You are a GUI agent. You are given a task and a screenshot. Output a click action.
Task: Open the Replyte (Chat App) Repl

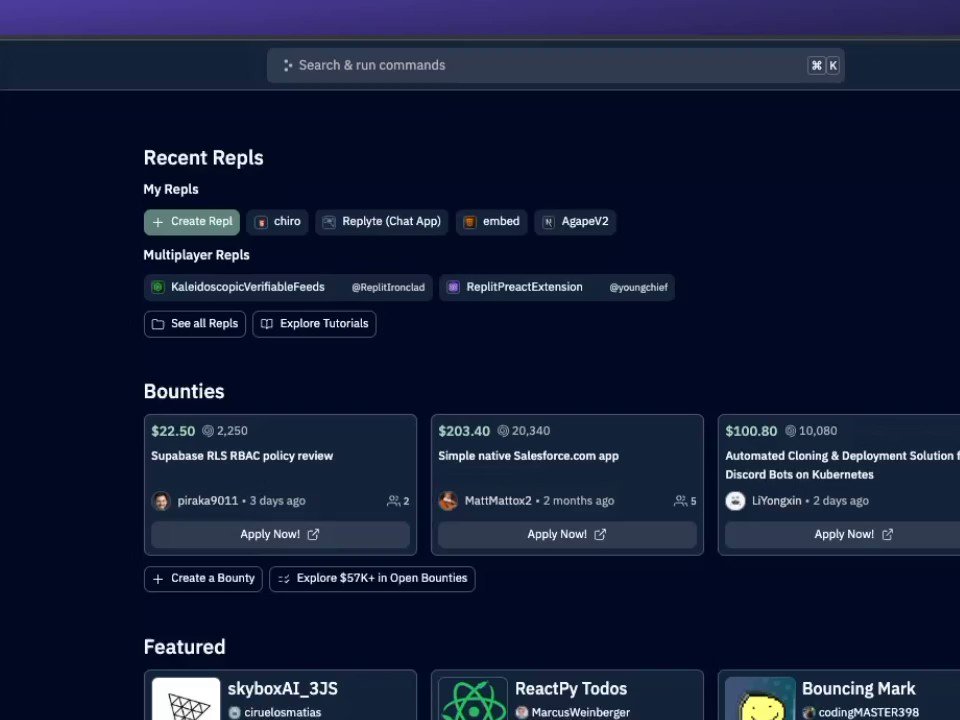click(x=381, y=222)
